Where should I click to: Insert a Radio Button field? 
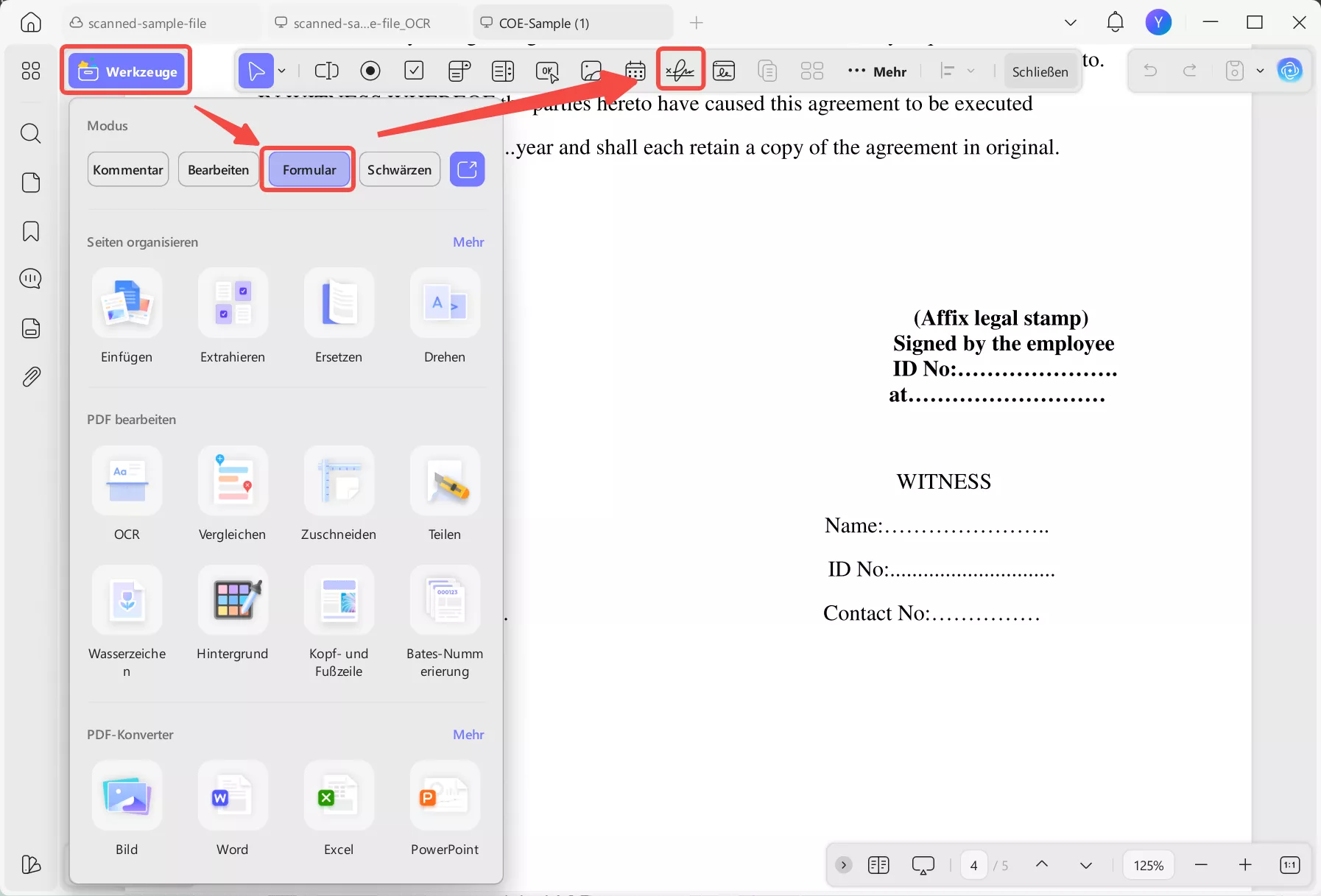370,71
